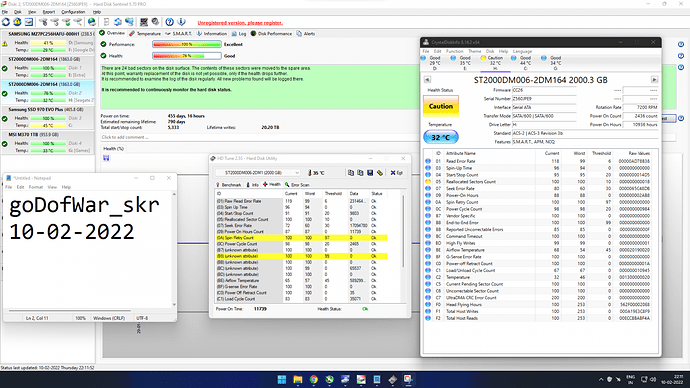Click HD Tune yellow options icon
Viewport: 690px width, 388px height.
(379, 173)
